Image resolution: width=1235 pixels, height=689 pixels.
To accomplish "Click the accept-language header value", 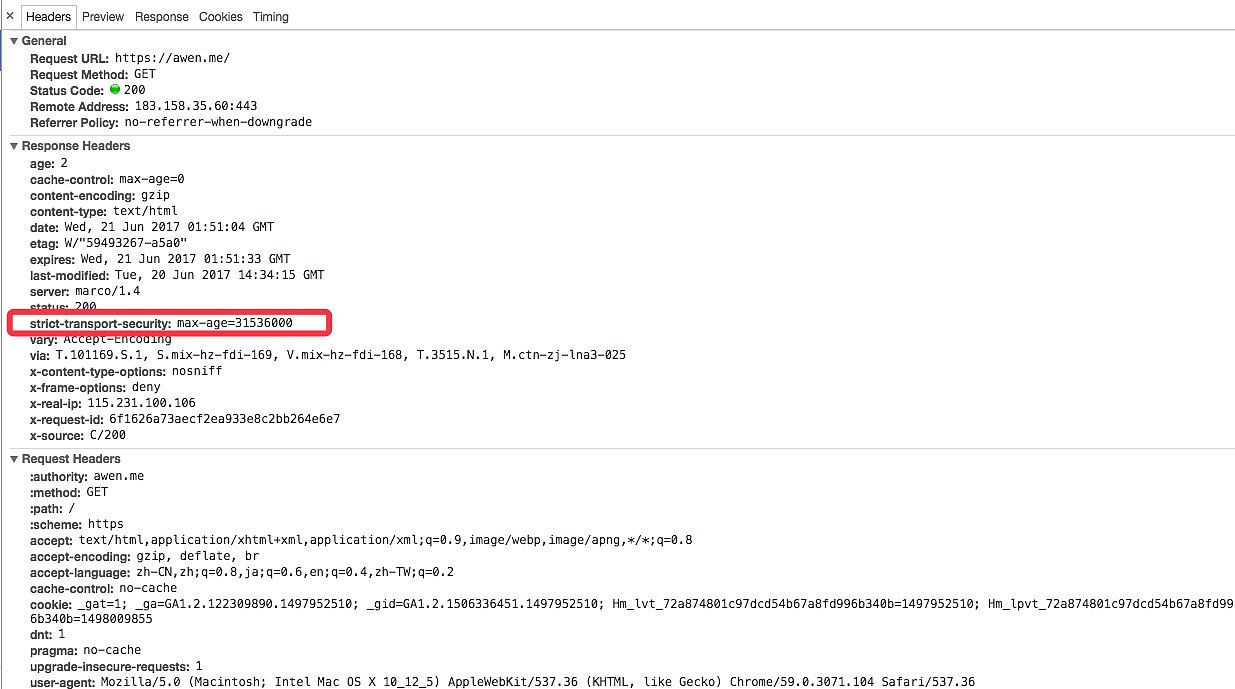I will click(295, 572).
